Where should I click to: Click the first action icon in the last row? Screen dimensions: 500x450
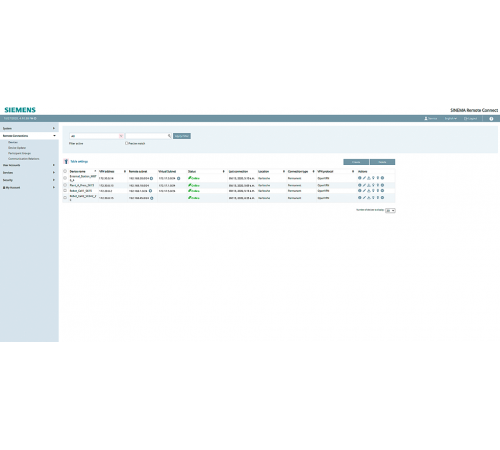(x=360, y=198)
